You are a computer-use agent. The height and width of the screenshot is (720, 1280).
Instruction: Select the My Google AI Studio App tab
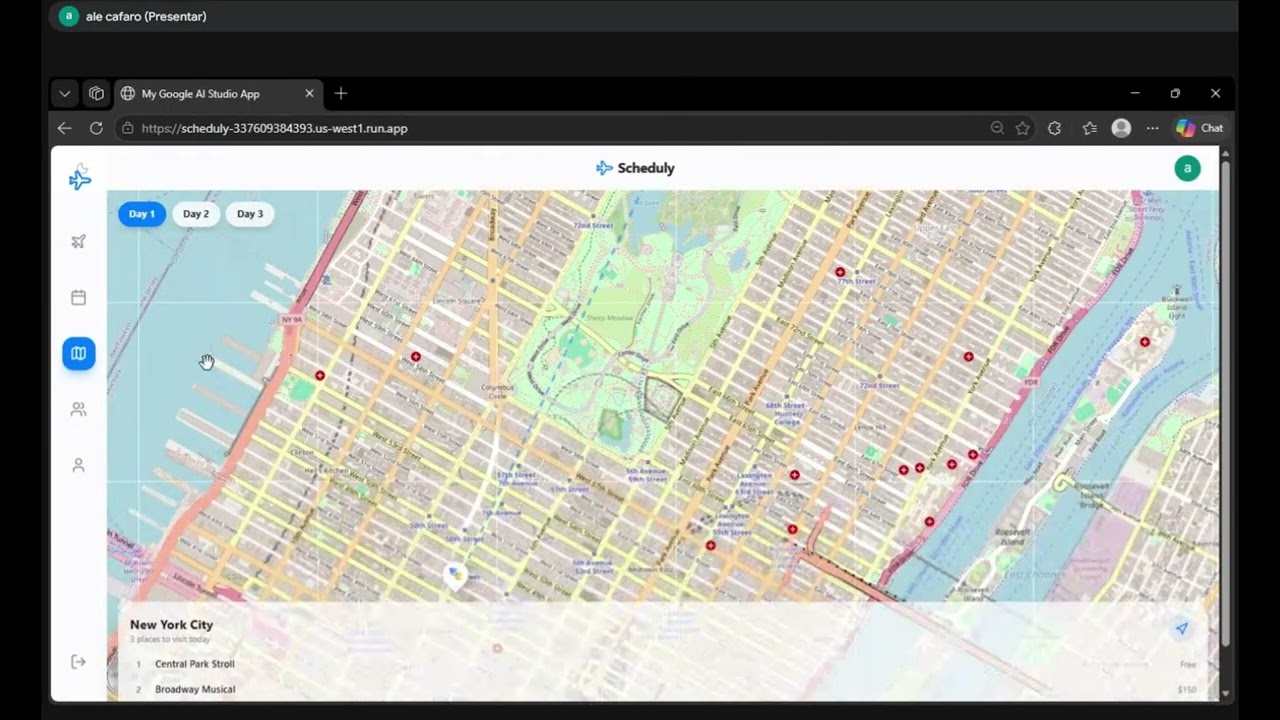219,93
